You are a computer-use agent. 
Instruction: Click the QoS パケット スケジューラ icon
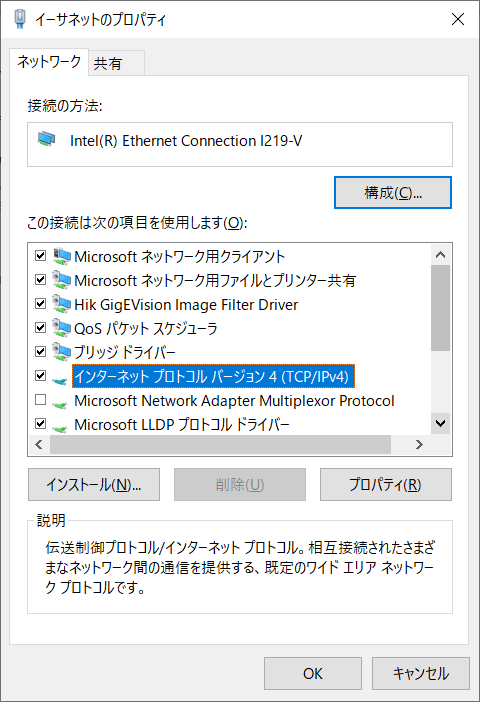pyautogui.click(x=62, y=328)
